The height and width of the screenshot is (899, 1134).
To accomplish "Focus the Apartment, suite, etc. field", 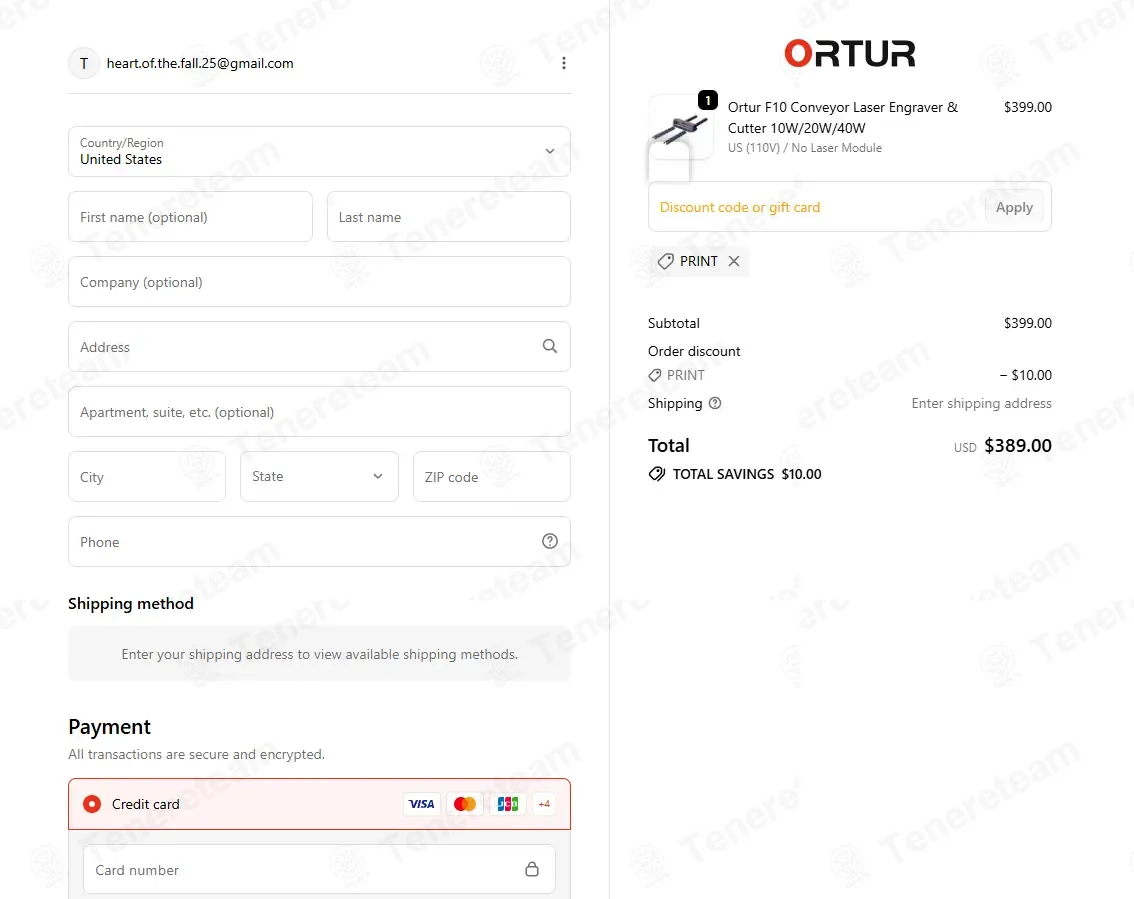I will (319, 412).
